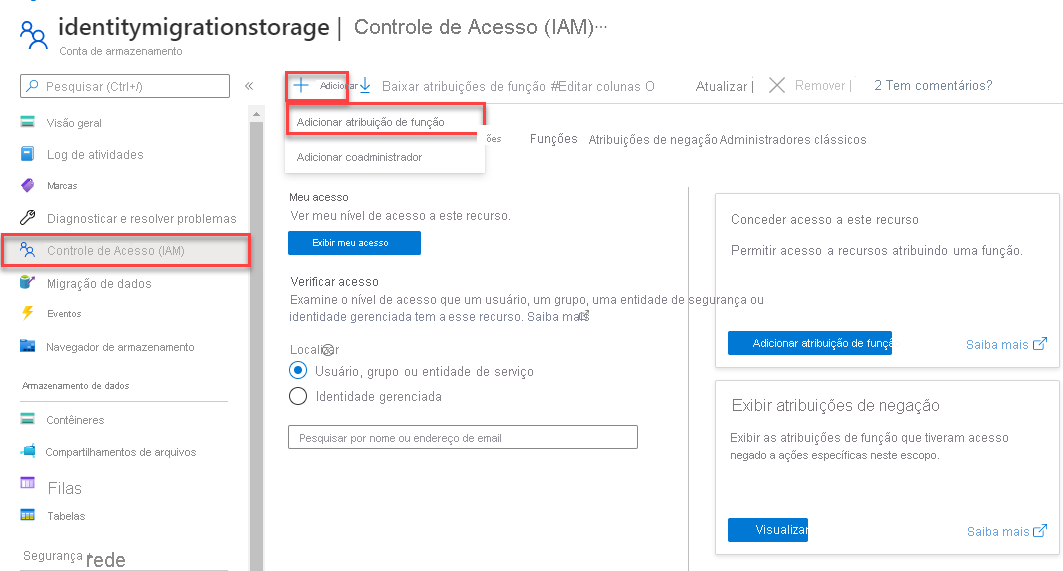
Task: Click the Baixar atribuições download arrow icon
Action: click(x=365, y=85)
